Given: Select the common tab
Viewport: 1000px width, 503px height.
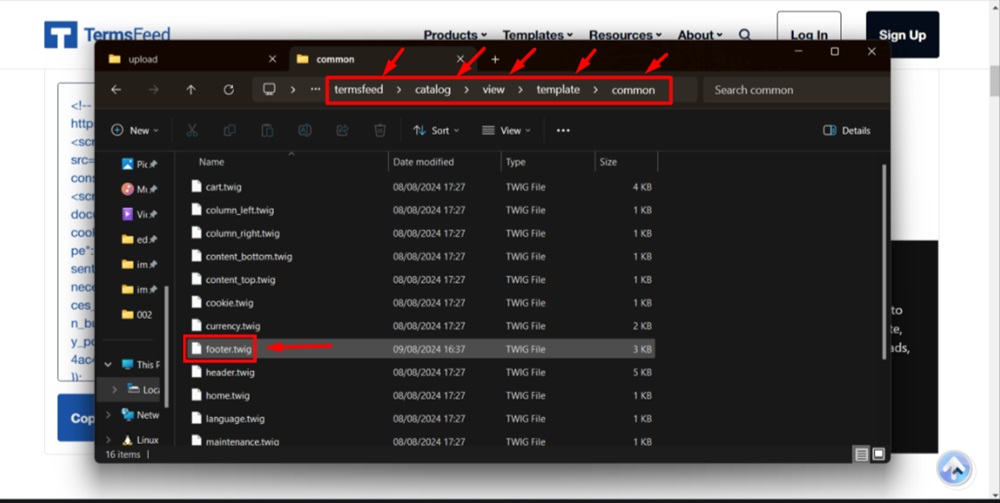Looking at the screenshot, I should (335, 59).
